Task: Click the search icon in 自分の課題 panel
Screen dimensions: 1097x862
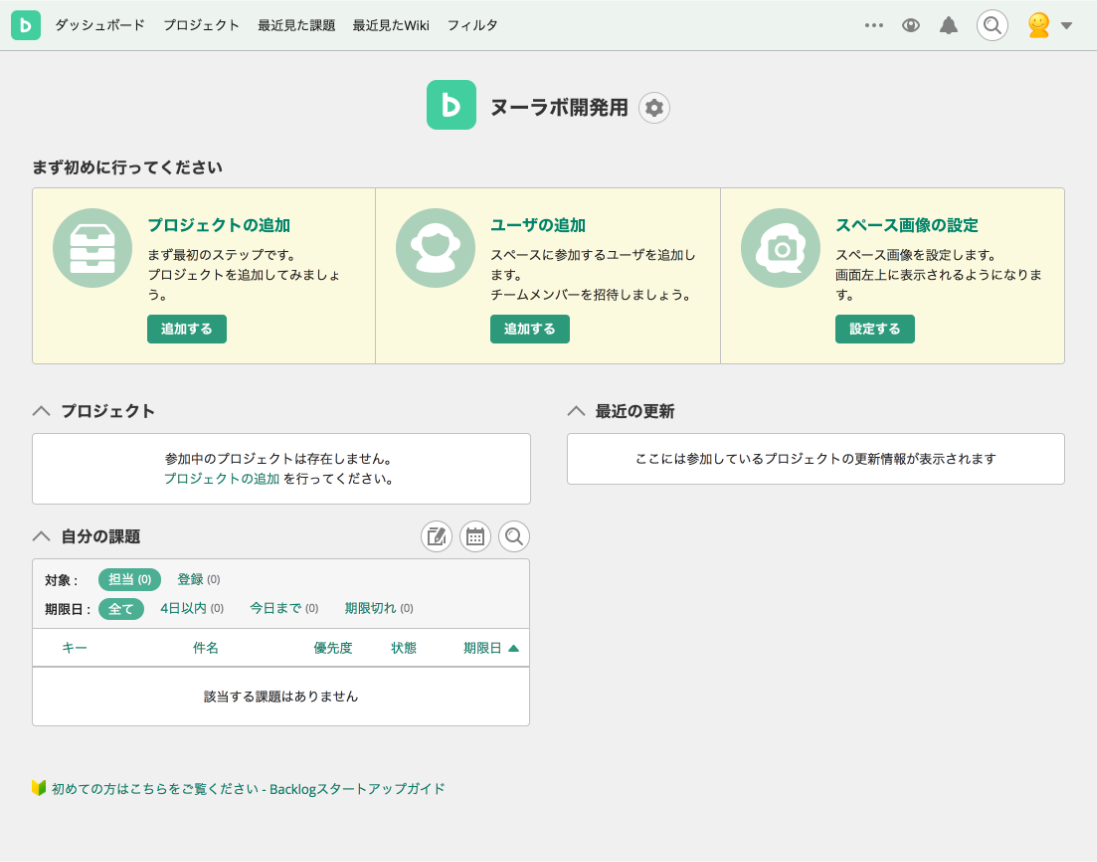Action: click(514, 536)
